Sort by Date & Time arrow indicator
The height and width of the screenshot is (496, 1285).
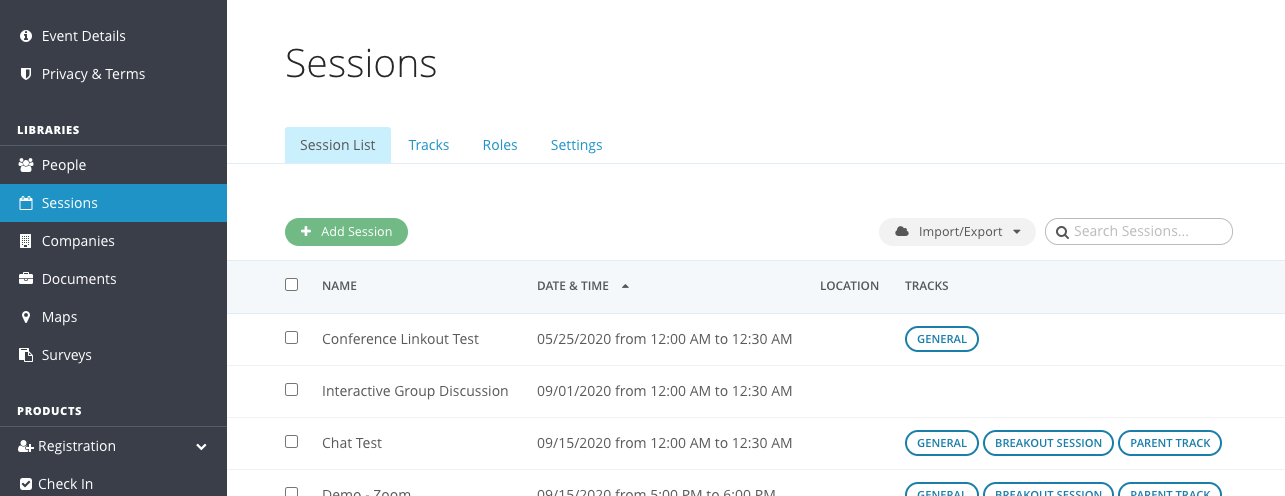tap(625, 286)
